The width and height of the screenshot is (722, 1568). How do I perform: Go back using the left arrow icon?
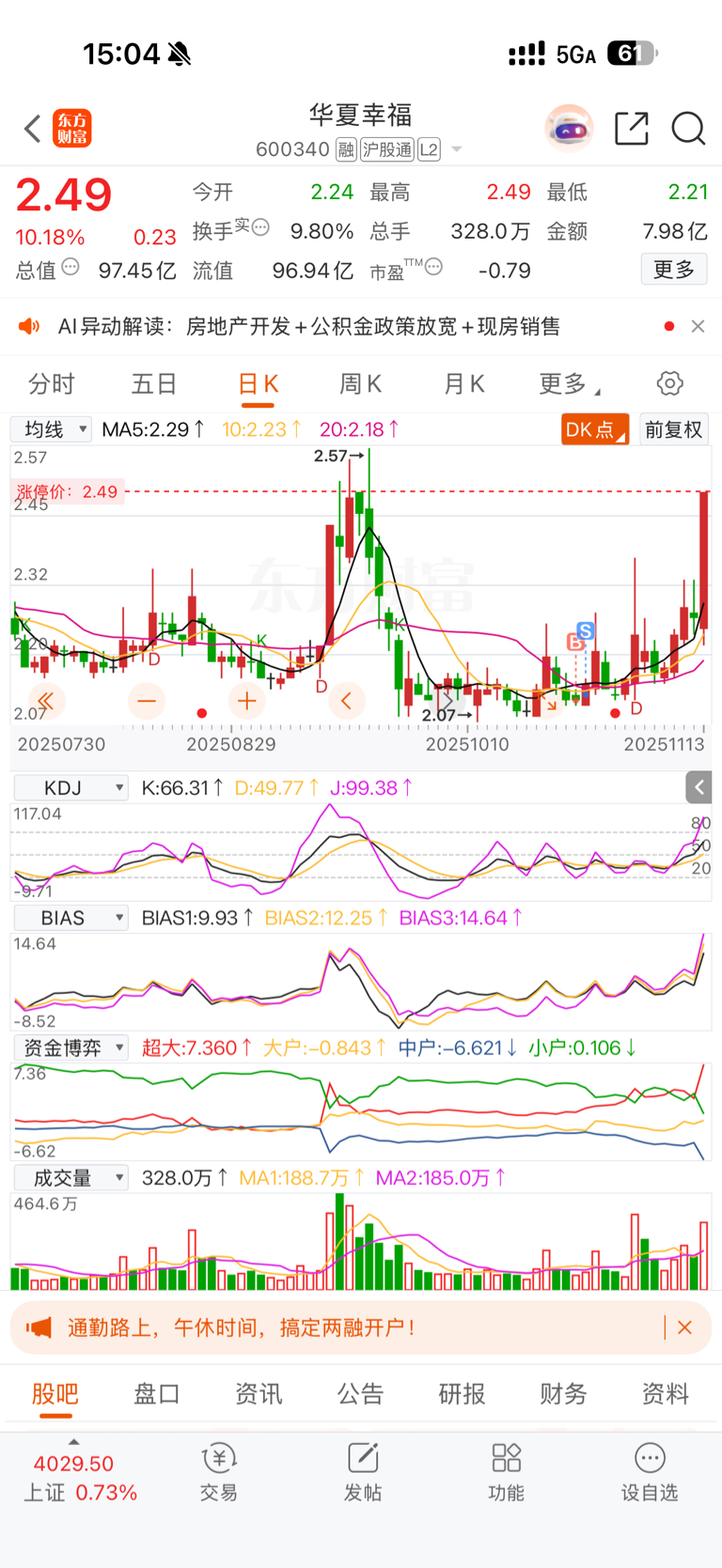pos(33,129)
